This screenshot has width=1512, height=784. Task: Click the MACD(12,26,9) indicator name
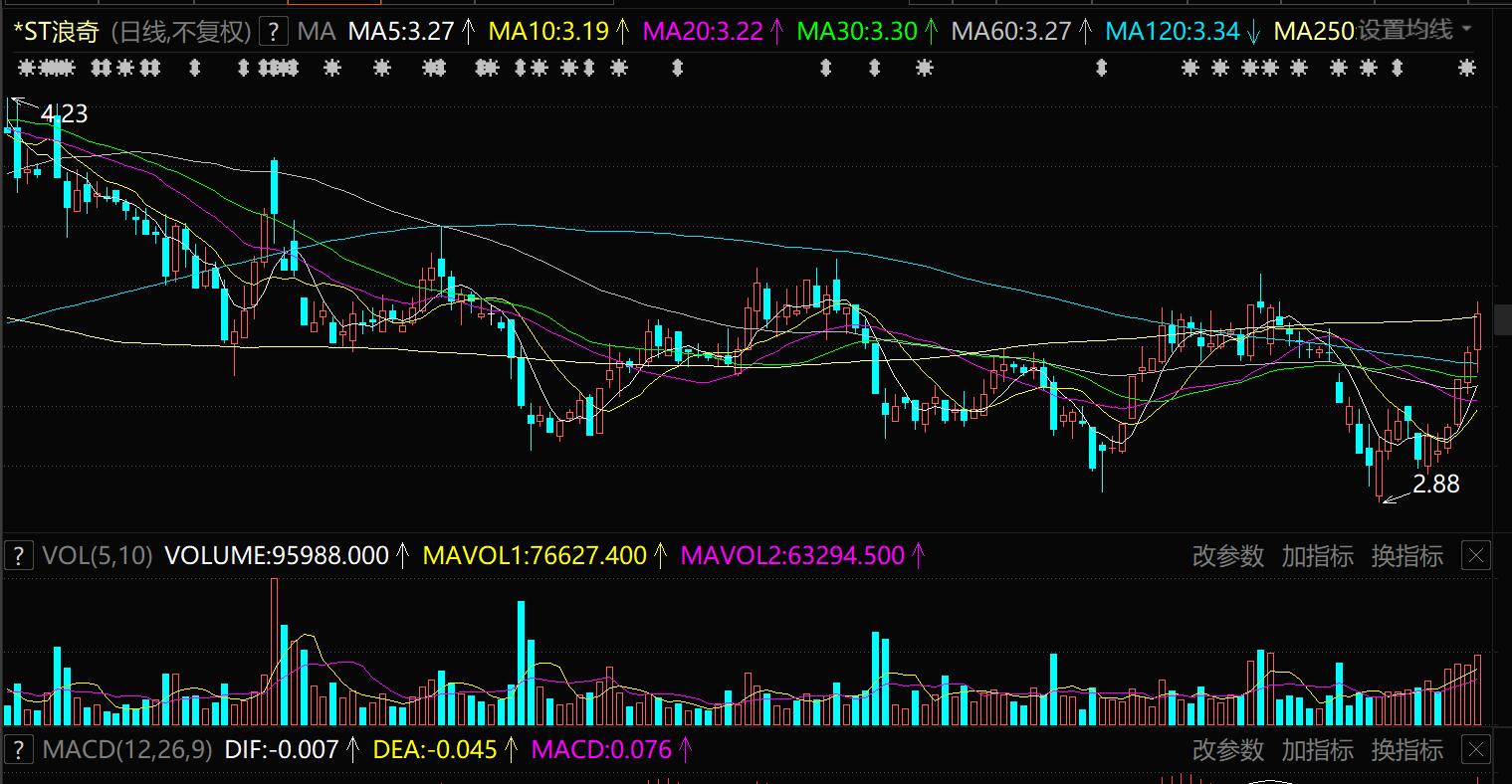127,749
